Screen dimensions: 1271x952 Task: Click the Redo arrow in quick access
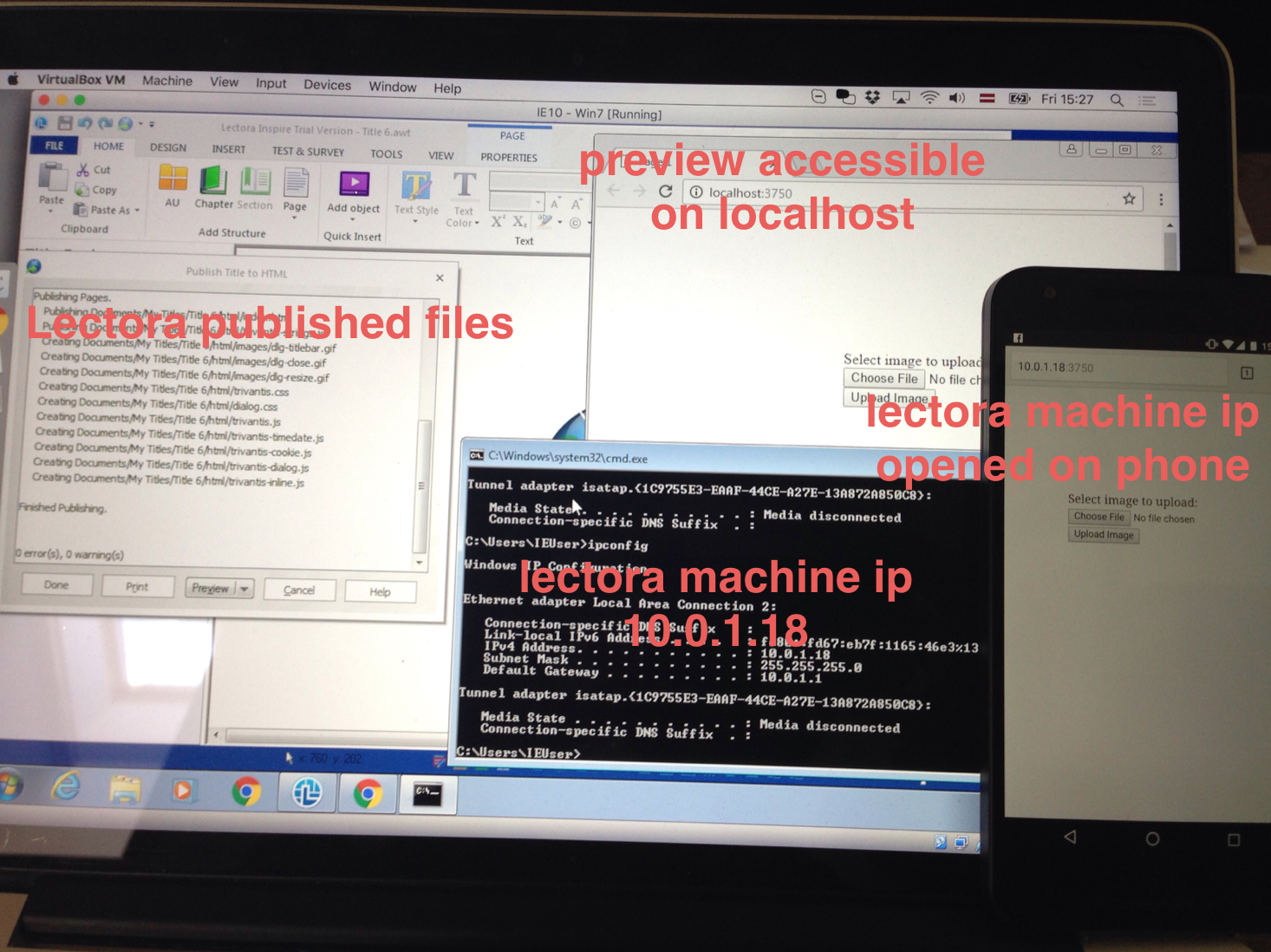click(105, 124)
